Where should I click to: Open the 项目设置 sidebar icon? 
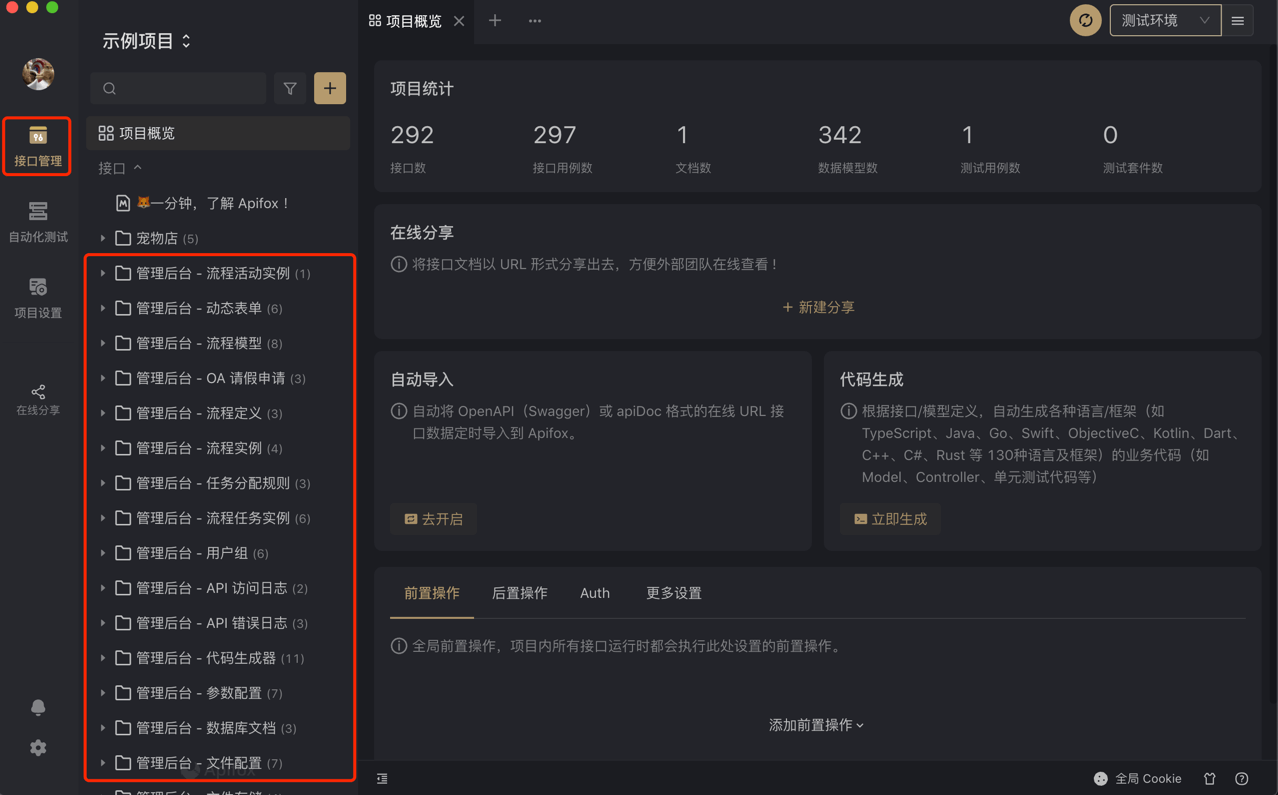pos(37,298)
